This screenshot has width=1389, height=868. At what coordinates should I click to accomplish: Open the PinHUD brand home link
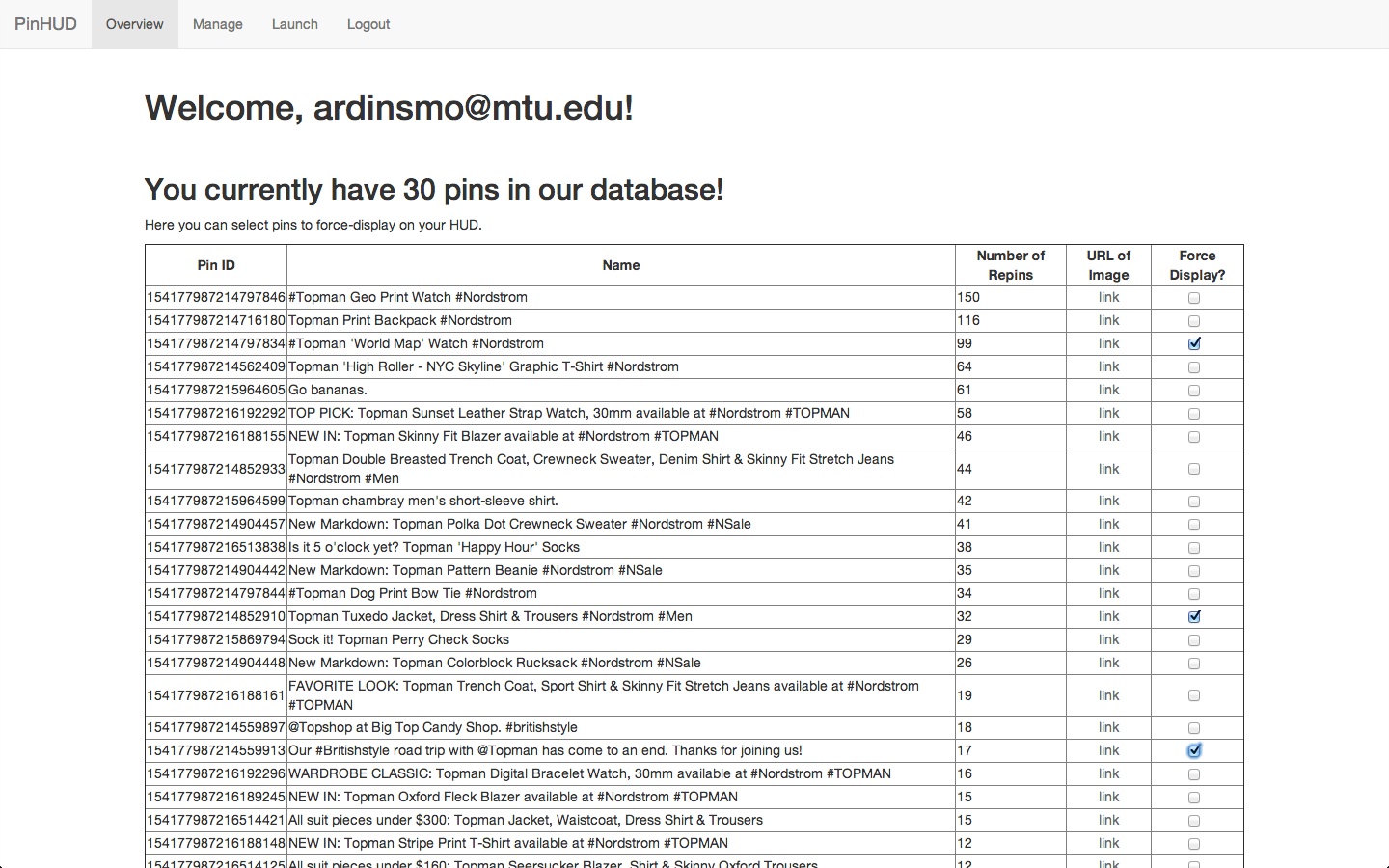point(45,24)
